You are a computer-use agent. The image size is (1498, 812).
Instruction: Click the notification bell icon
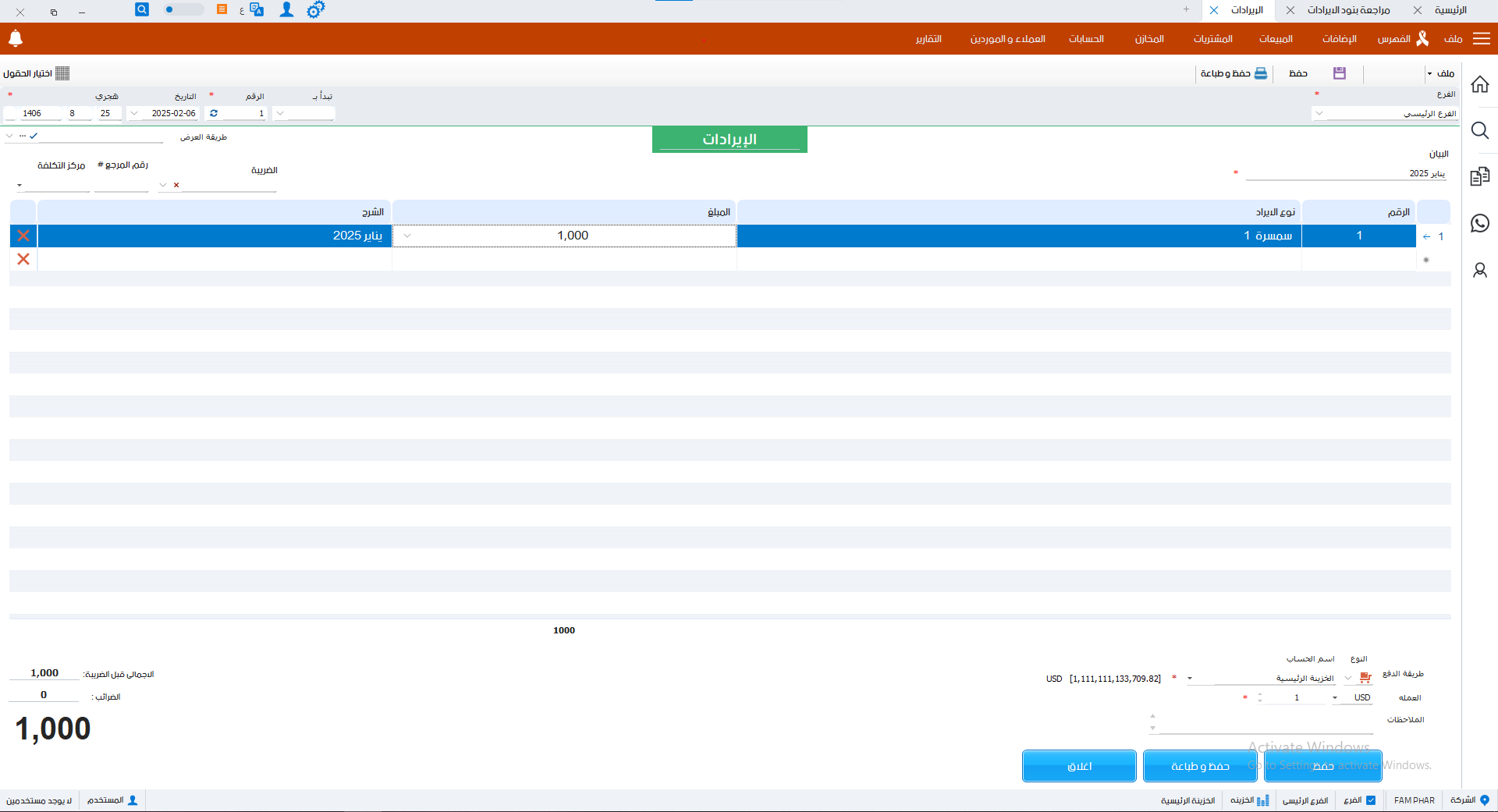(x=16, y=38)
